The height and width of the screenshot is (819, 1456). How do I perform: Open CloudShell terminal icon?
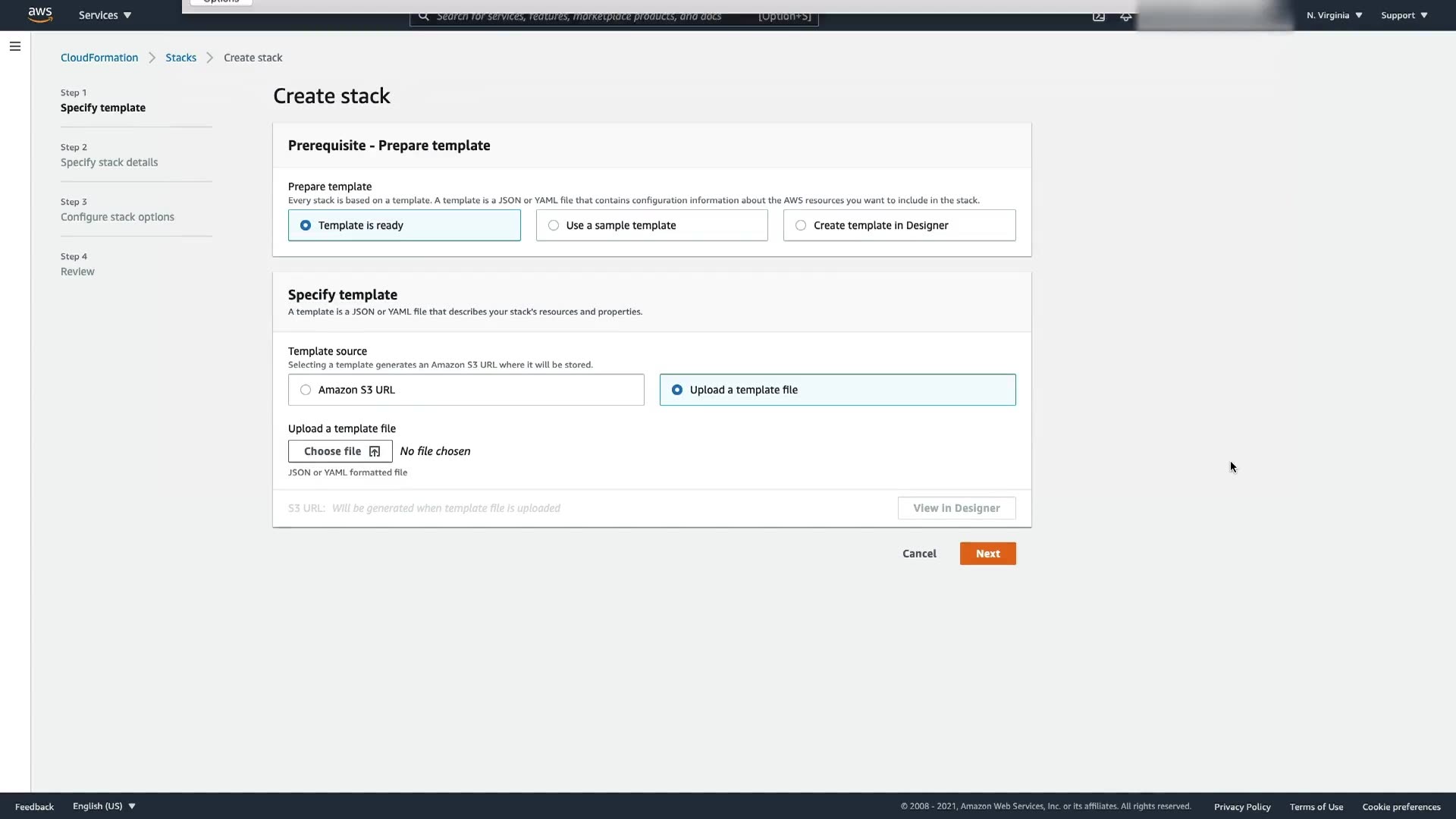[x=1098, y=16]
